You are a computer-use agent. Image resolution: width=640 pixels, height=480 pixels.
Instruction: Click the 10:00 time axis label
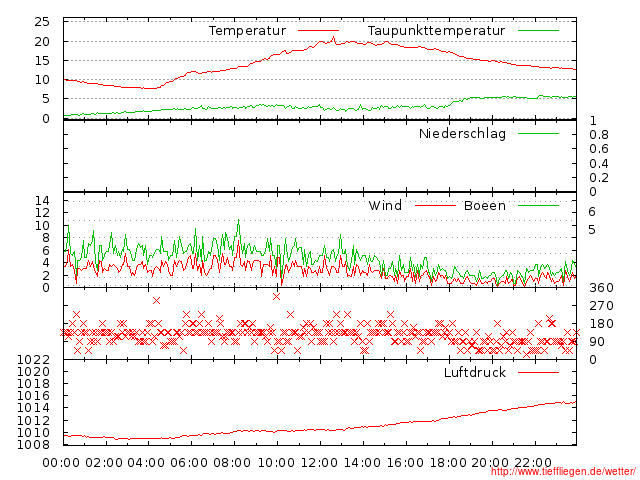click(x=276, y=463)
